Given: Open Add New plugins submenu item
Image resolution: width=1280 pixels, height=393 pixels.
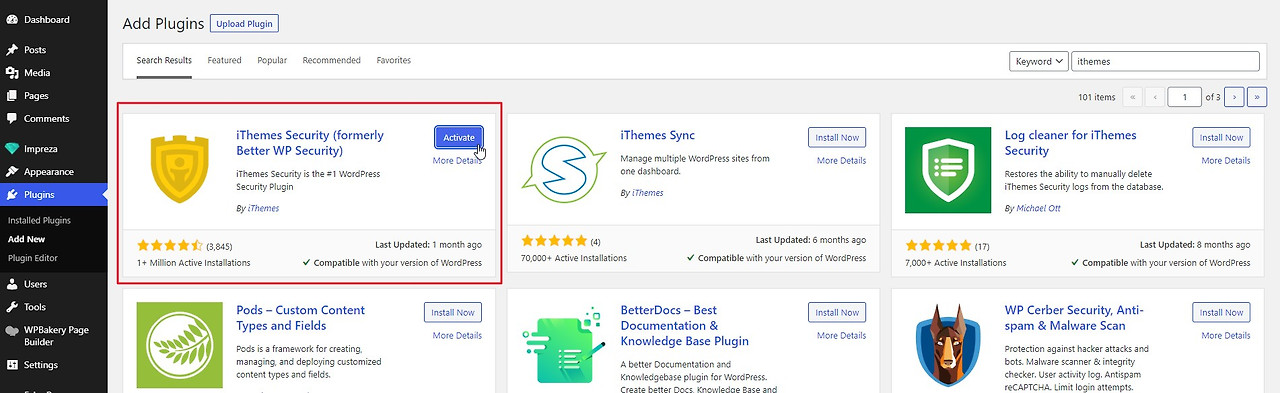Looking at the screenshot, I should pos(26,239).
